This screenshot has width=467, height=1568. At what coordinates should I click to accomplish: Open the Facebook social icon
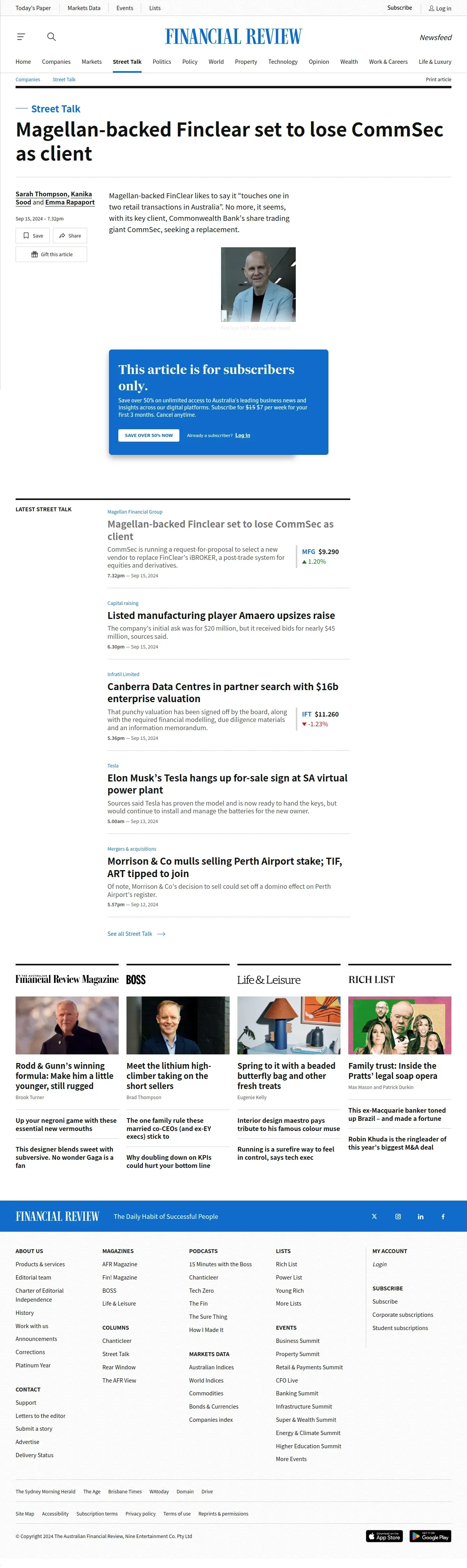[443, 1216]
